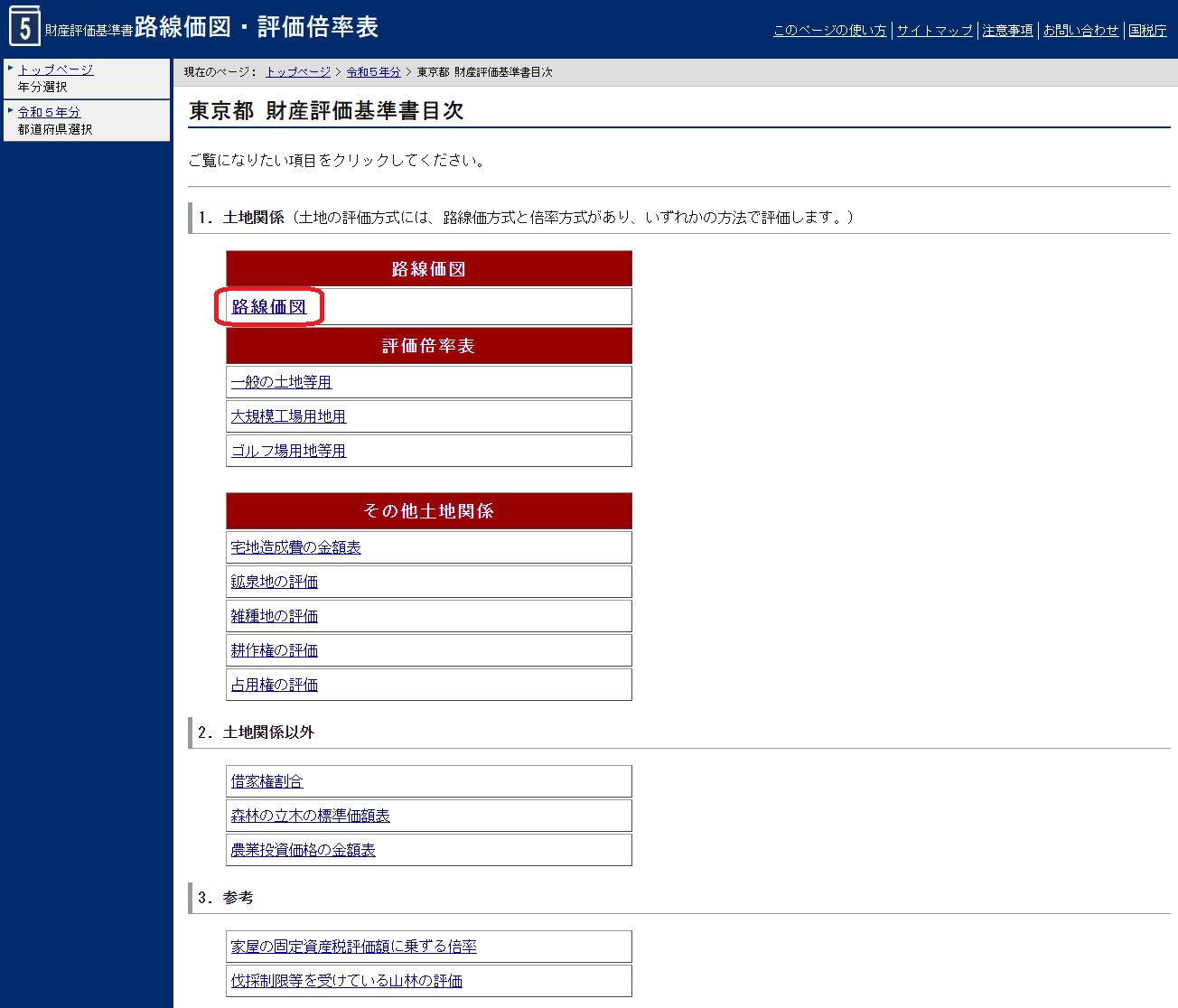1178x1008 pixels.
Task: Open ゴルフ場用地等用 link
Action: (288, 451)
